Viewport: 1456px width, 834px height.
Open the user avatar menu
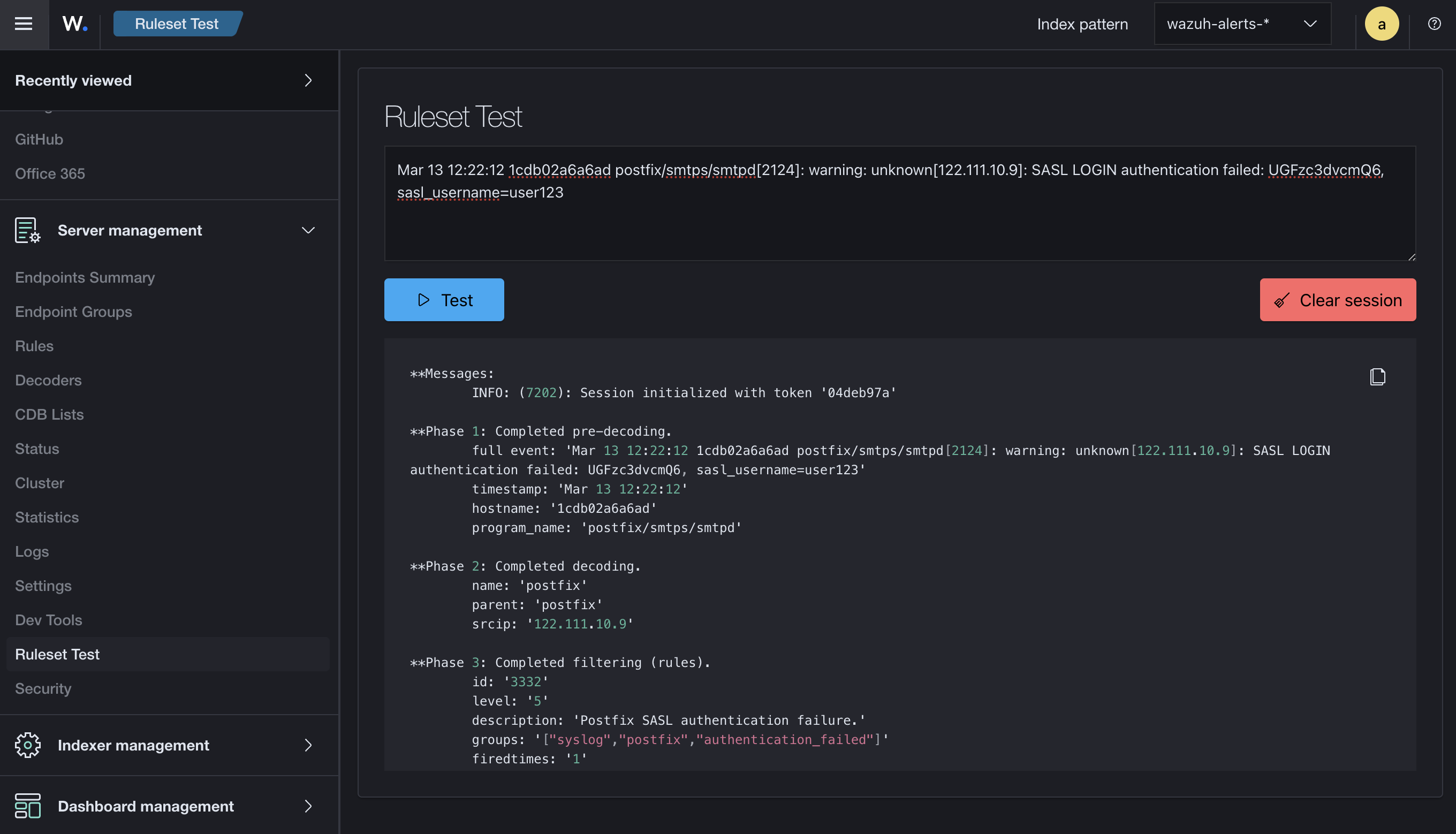pos(1382,24)
